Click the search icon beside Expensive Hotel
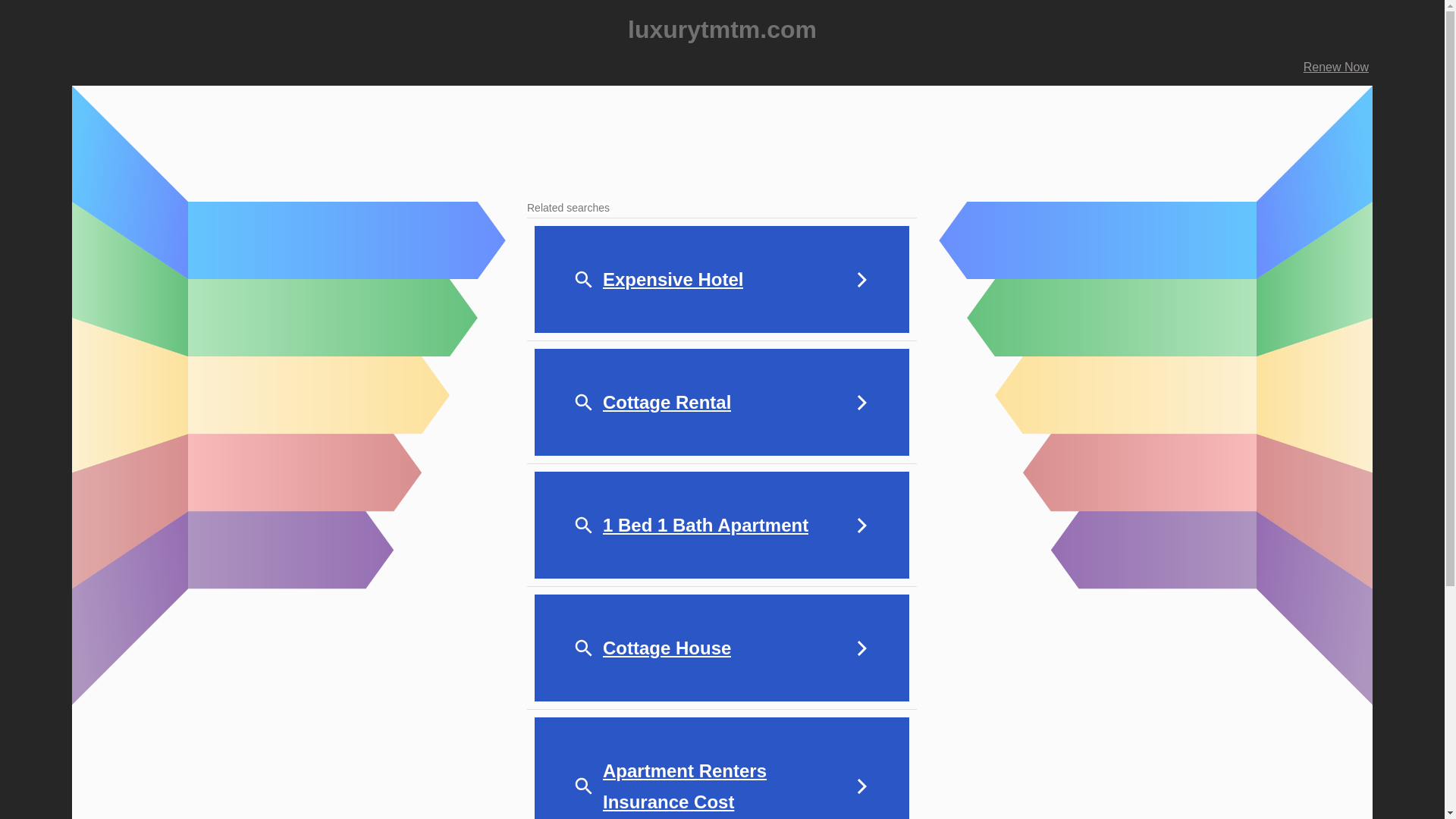The width and height of the screenshot is (1456, 819). click(x=583, y=280)
